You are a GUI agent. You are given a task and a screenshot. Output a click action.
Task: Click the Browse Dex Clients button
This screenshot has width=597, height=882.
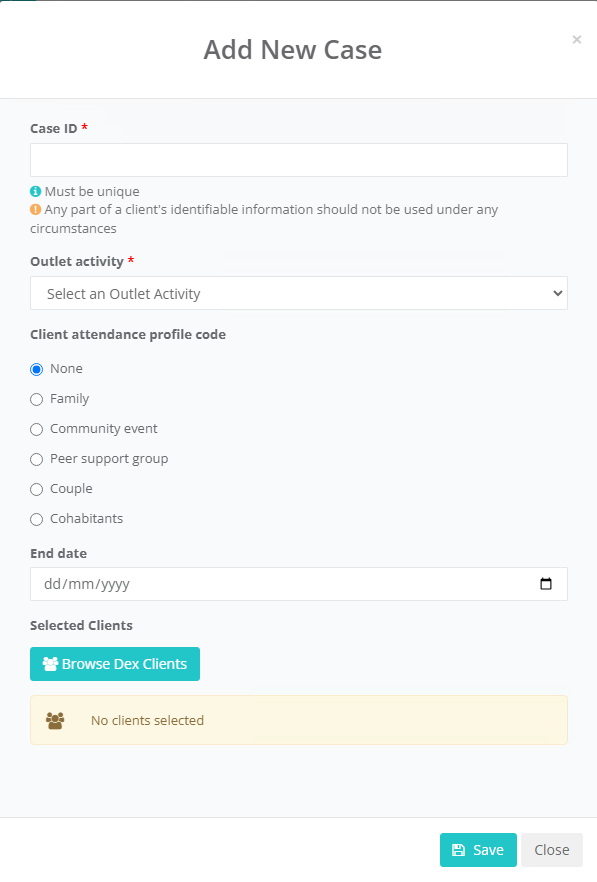[x=115, y=664]
